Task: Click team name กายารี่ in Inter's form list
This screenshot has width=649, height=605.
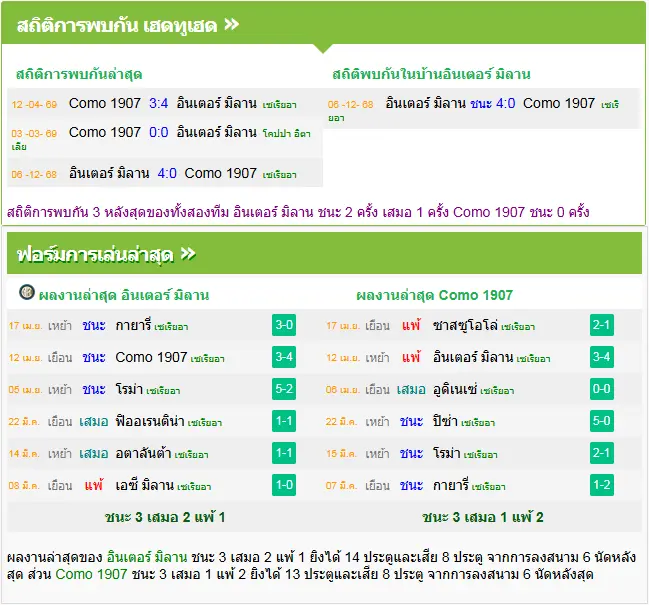Action: pyautogui.click(x=133, y=325)
